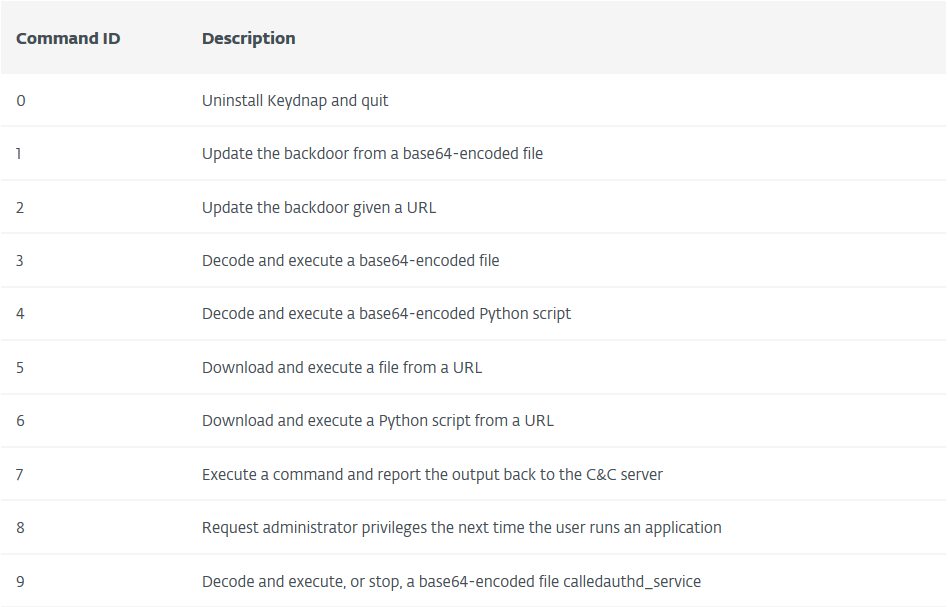Screen dimensions: 948x607
Task: Click the Description column header
Action: 248,39
